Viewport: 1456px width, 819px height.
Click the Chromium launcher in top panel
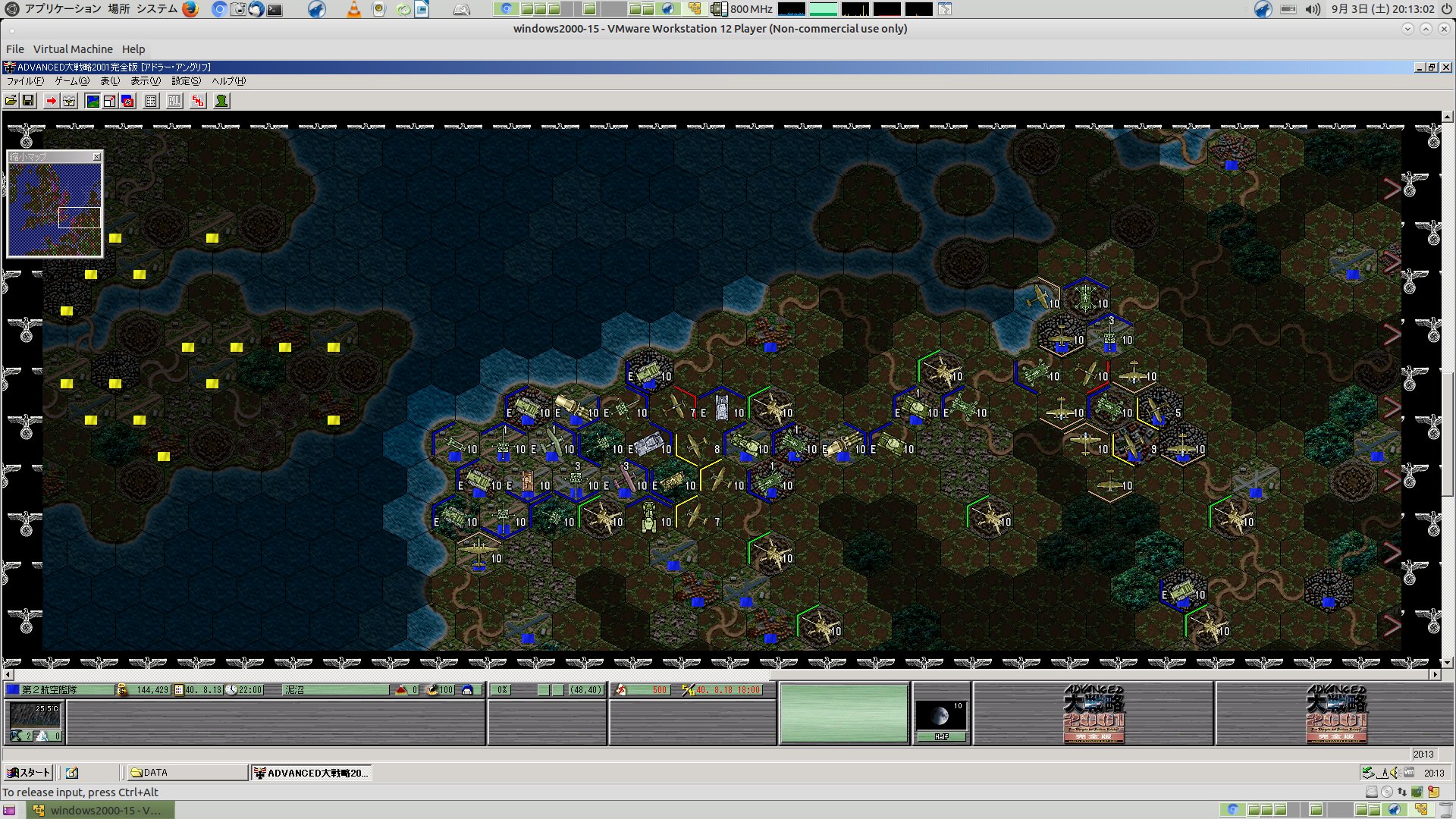point(219,9)
